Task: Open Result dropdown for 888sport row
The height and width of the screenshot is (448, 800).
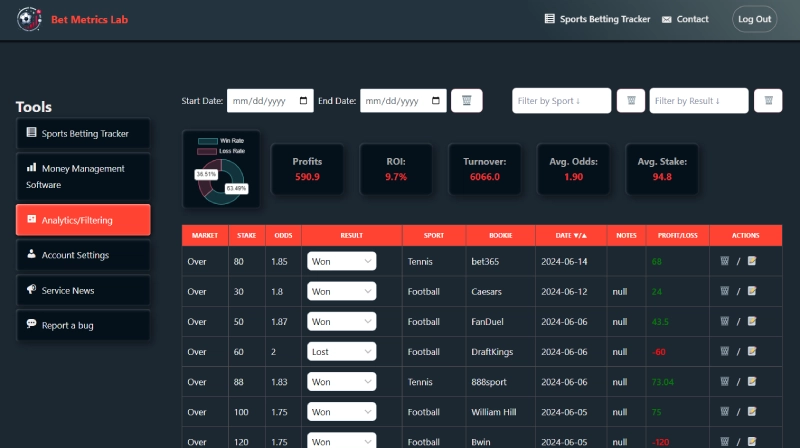Action: click(x=341, y=382)
